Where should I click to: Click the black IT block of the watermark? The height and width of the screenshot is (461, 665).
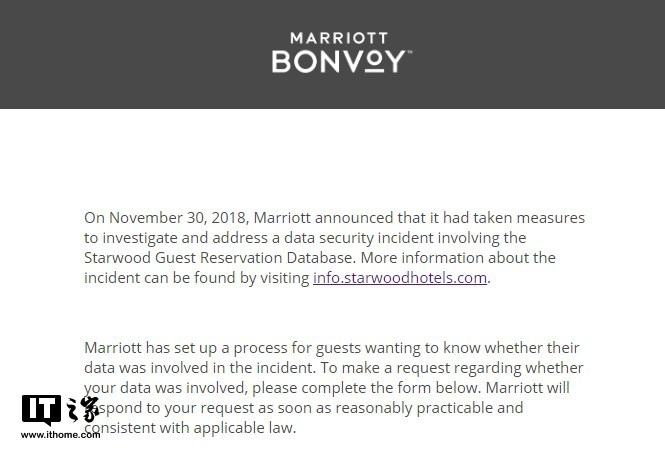(41, 409)
